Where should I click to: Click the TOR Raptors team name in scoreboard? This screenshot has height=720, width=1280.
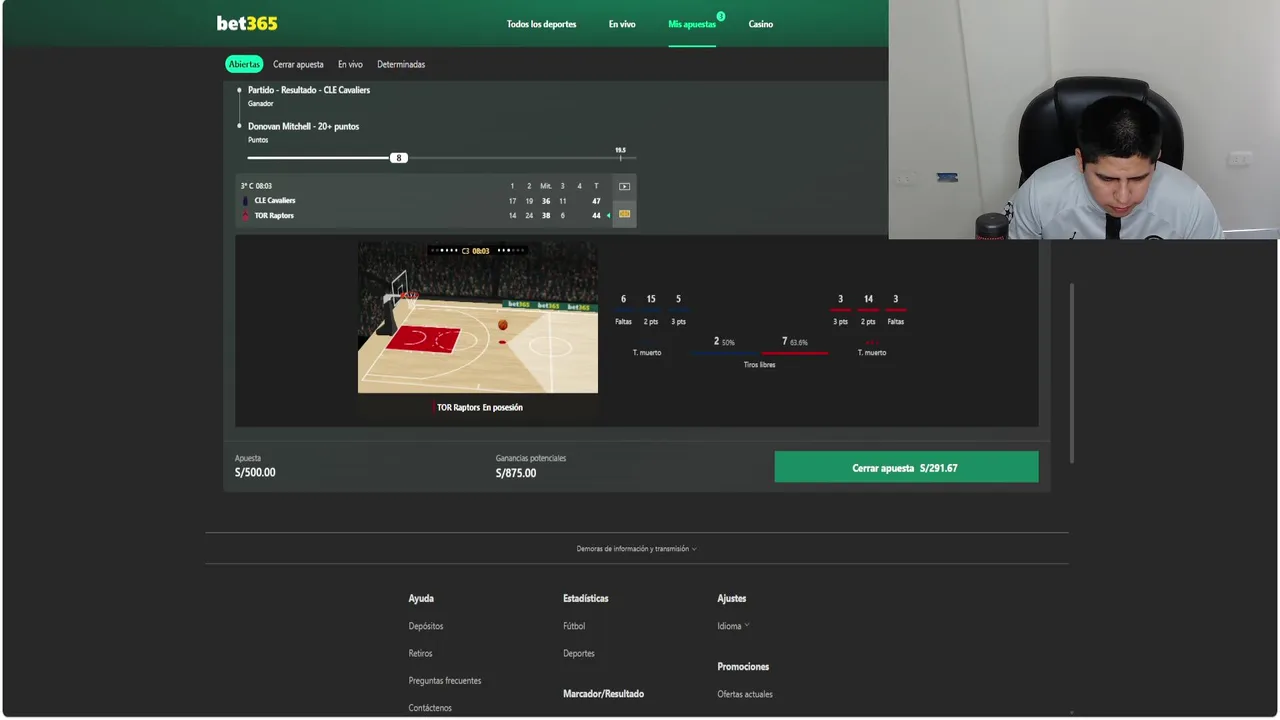point(274,215)
